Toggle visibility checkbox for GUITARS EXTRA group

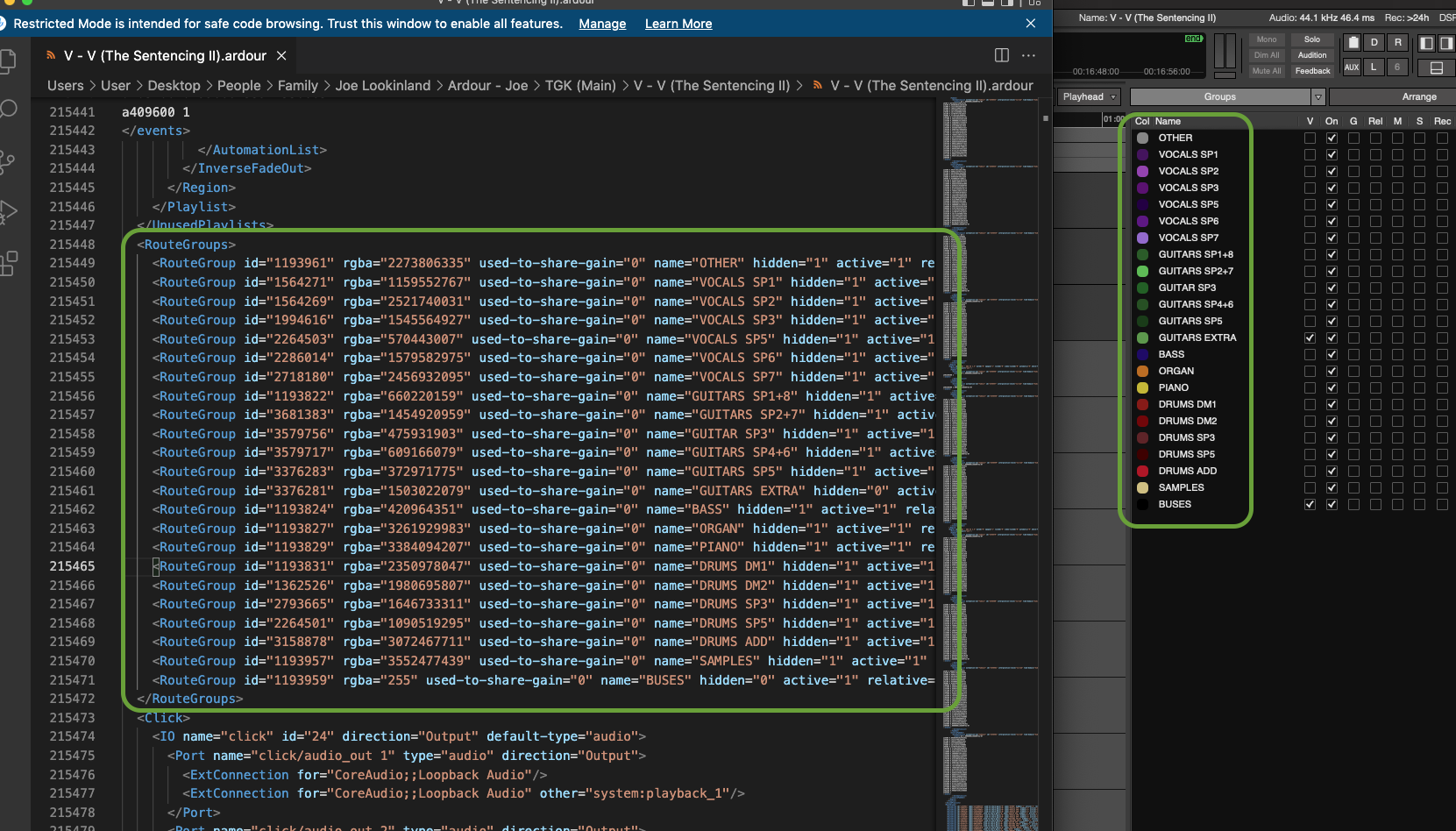pyautogui.click(x=1310, y=338)
